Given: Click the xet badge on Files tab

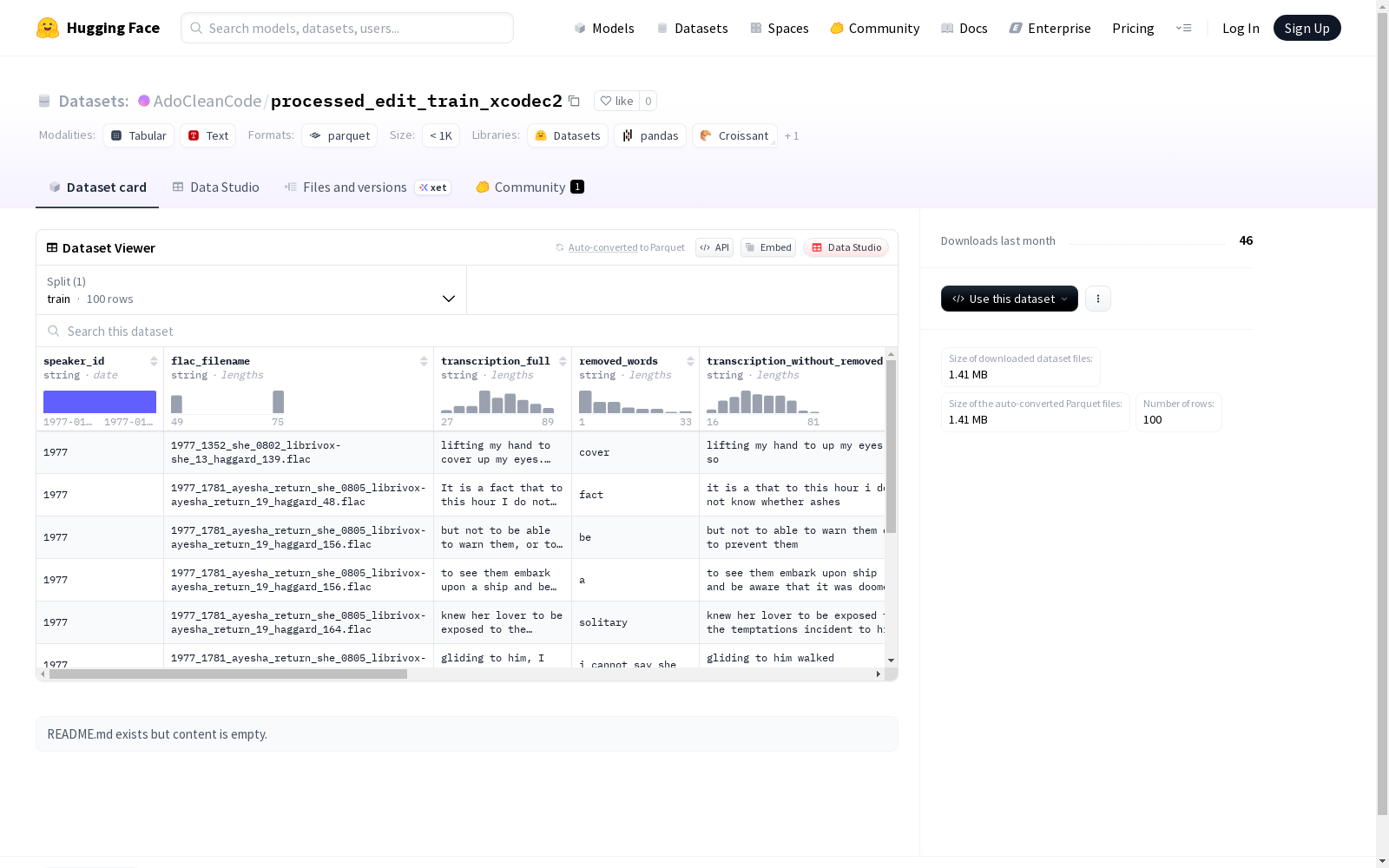Looking at the screenshot, I should [x=433, y=187].
